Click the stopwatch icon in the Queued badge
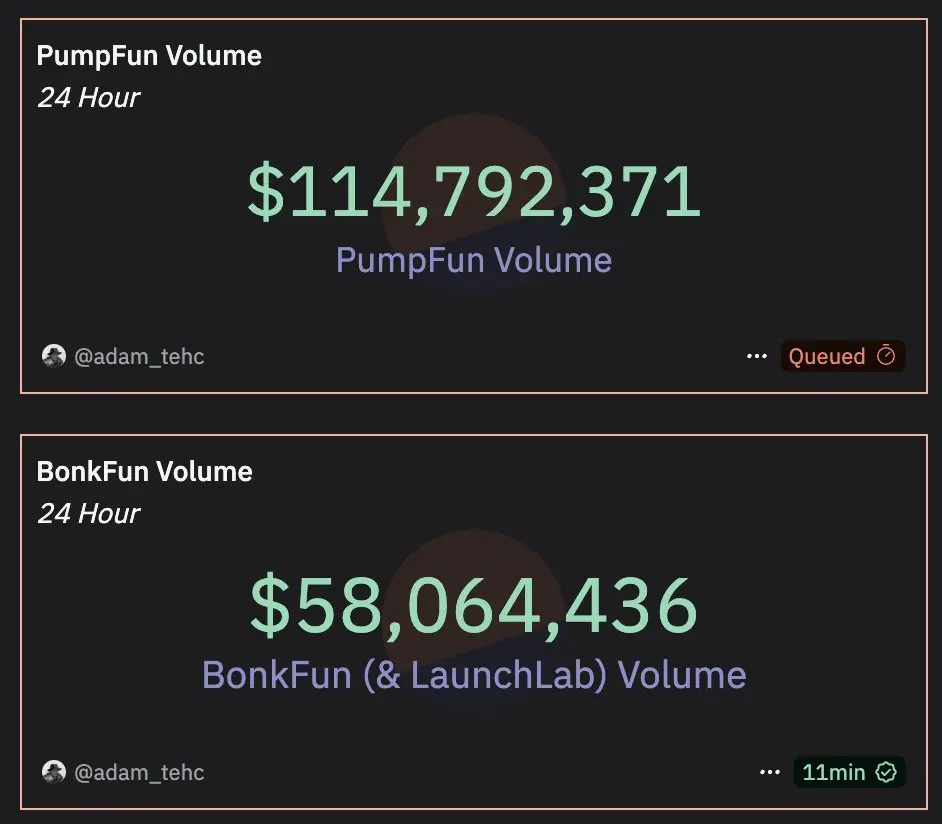The width and height of the screenshot is (942, 824). pyautogui.click(x=886, y=356)
